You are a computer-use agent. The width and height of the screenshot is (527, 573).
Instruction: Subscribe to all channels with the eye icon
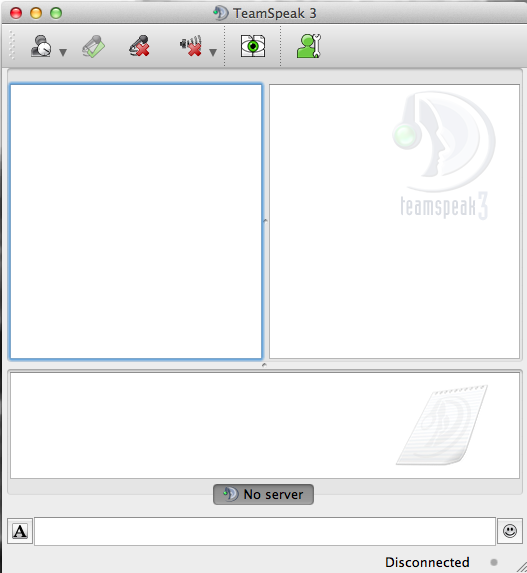(x=253, y=46)
